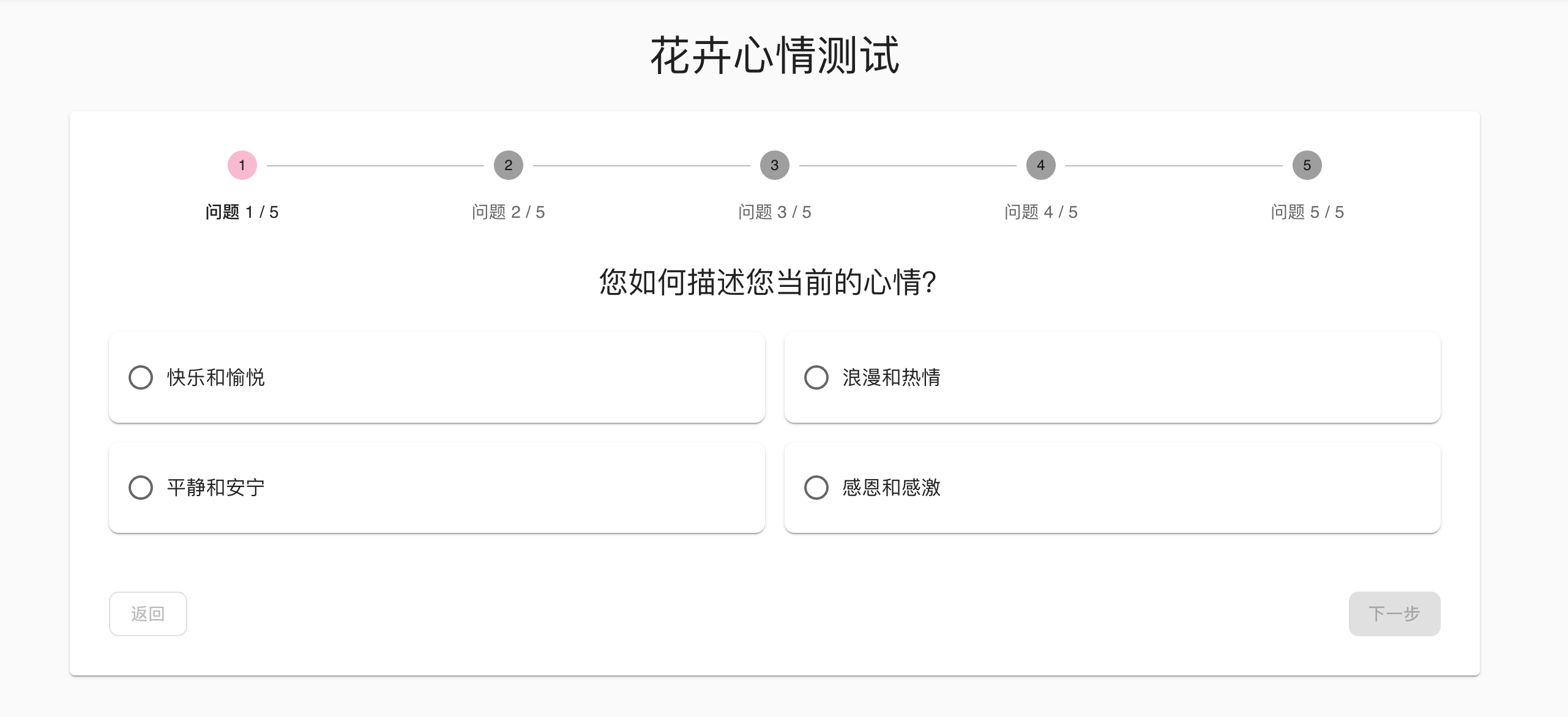Select the 平静和安宁 radio button

tap(141, 488)
